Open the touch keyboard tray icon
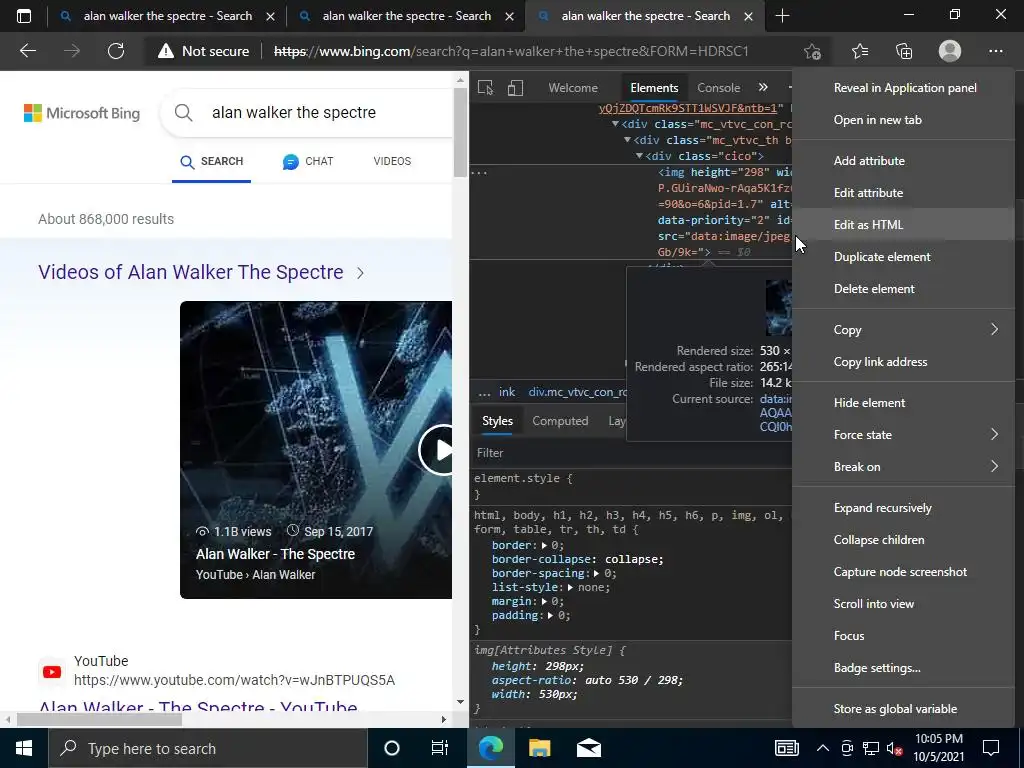The width and height of the screenshot is (1024, 768). (x=786, y=748)
